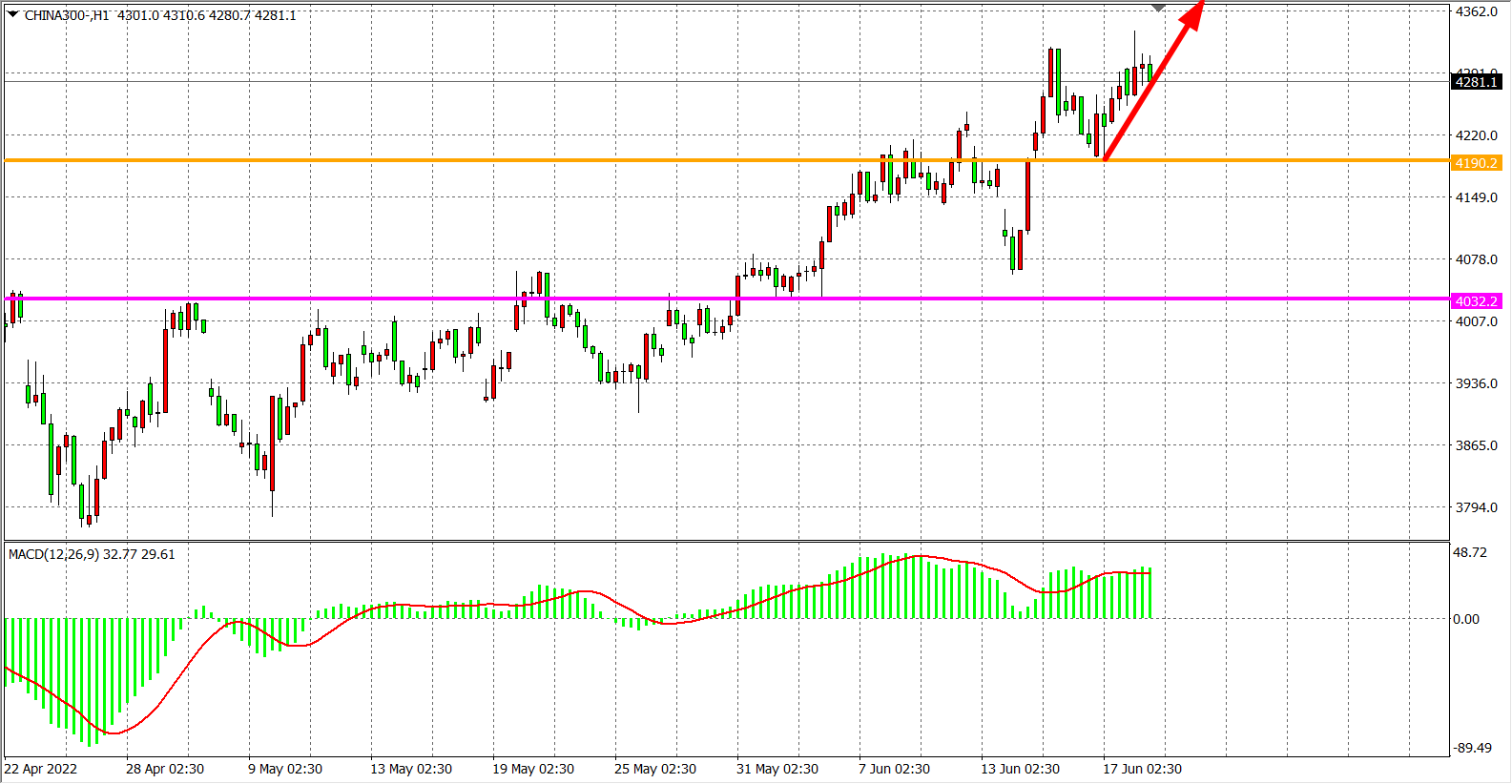Viewport: 1512px width, 784px height.
Task: Click the black current price tag 4281.1
Action: tap(1476, 82)
